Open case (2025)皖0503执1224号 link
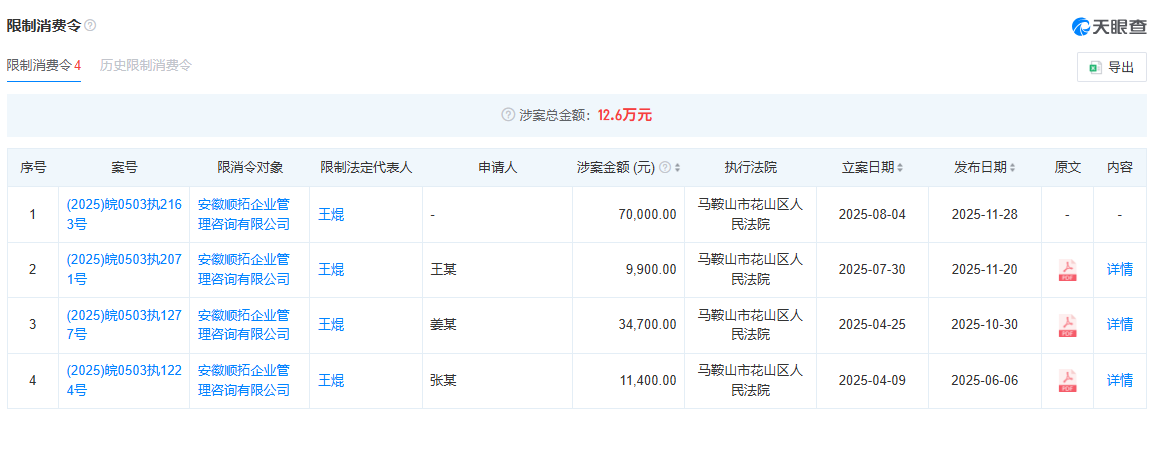Screen dimensions: 1155x455 (123, 380)
